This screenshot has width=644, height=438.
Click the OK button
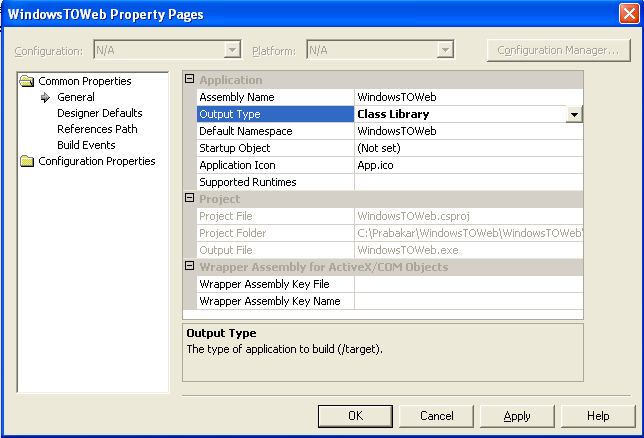tap(355, 416)
